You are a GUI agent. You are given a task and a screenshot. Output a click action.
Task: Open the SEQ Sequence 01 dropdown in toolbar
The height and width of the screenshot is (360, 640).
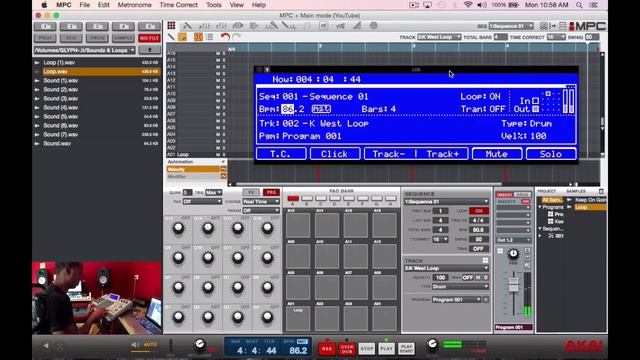click(x=511, y=26)
